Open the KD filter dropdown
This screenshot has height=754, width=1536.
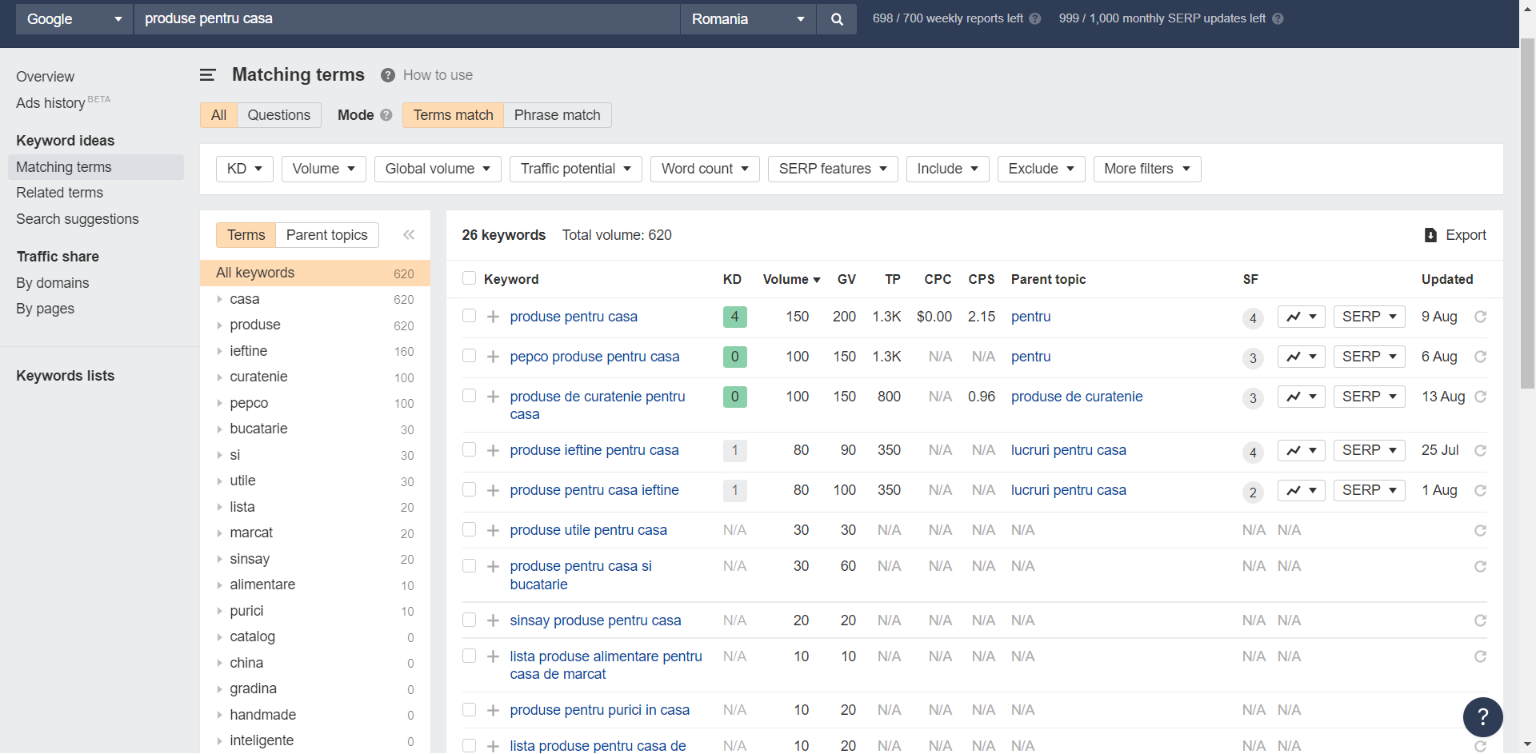(245, 169)
